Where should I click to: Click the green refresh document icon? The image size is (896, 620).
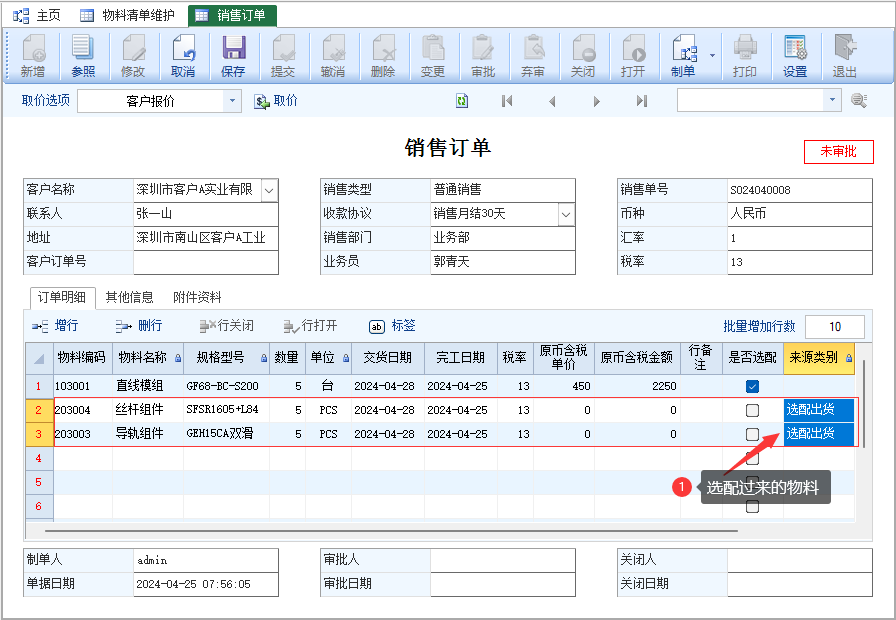point(462,101)
